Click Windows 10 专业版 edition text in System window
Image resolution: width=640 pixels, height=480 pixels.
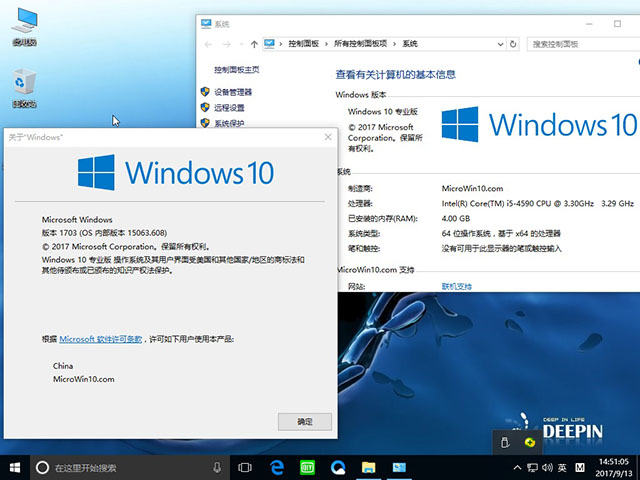[x=382, y=111]
